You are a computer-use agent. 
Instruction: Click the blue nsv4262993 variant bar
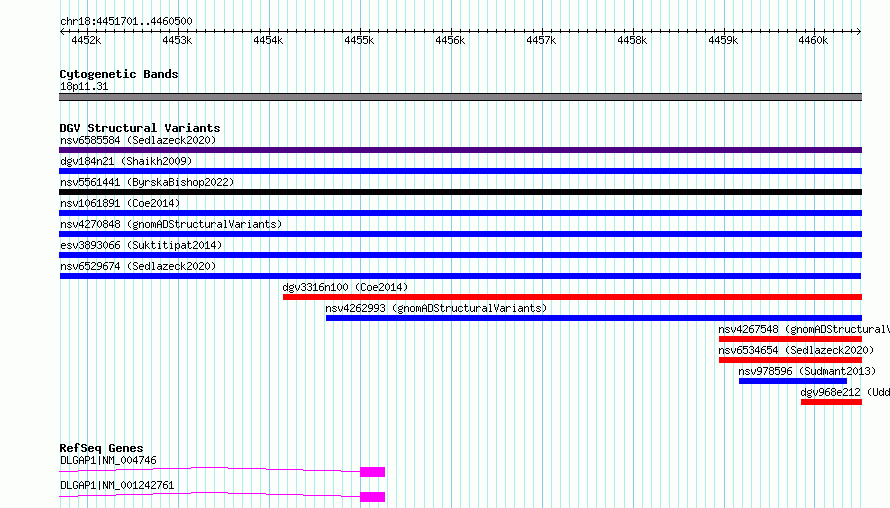pyautogui.click(x=594, y=318)
